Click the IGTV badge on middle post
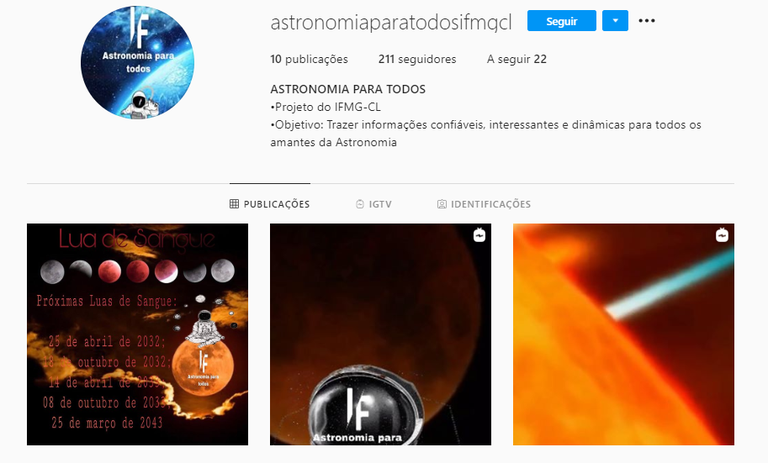Viewport: 768px width, 463px height. click(480, 235)
